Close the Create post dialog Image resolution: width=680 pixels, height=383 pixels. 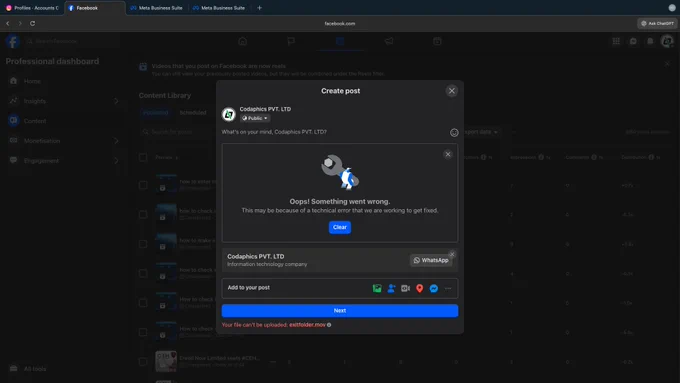pos(451,91)
